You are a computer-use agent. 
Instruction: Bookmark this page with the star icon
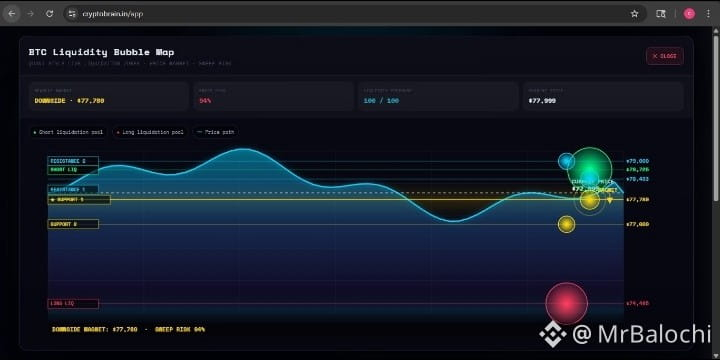coord(634,14)
